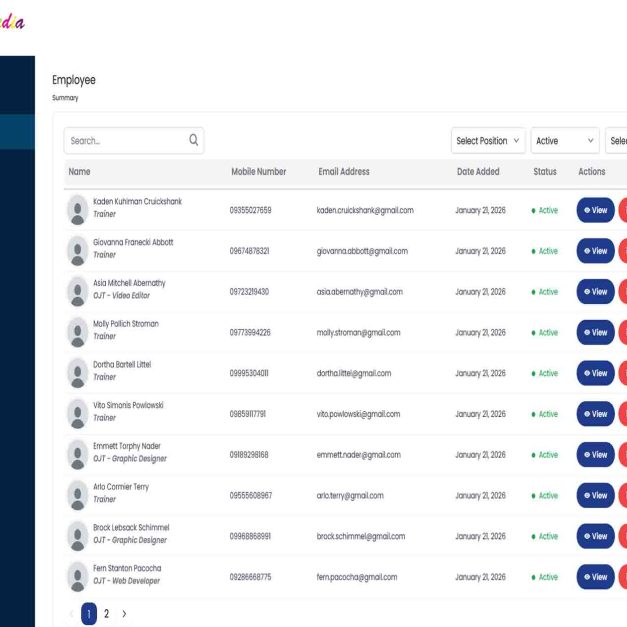Image resolution: width=627 pixels, height=627 pixels.
Task: Click mobile number 09355027659
Action: coord(250,210)
